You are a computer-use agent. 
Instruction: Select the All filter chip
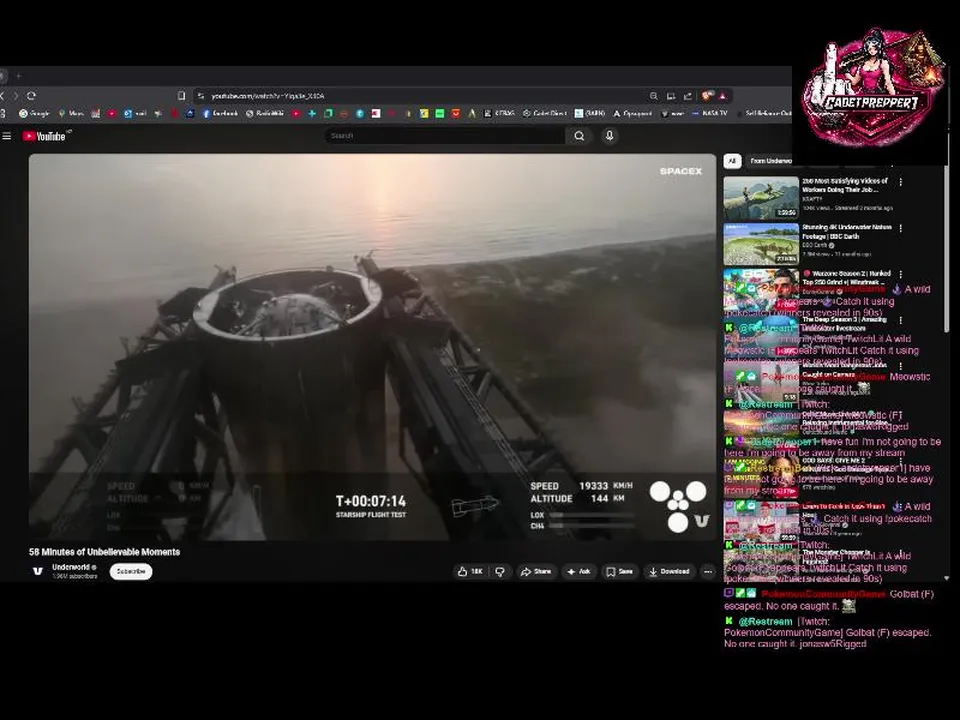[x=732, y=161]
